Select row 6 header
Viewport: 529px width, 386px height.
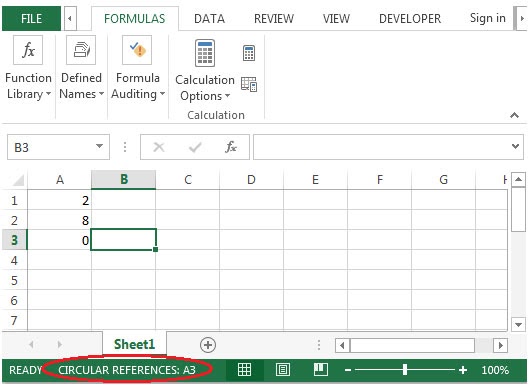pyautogui.click(x=14, y=300)
